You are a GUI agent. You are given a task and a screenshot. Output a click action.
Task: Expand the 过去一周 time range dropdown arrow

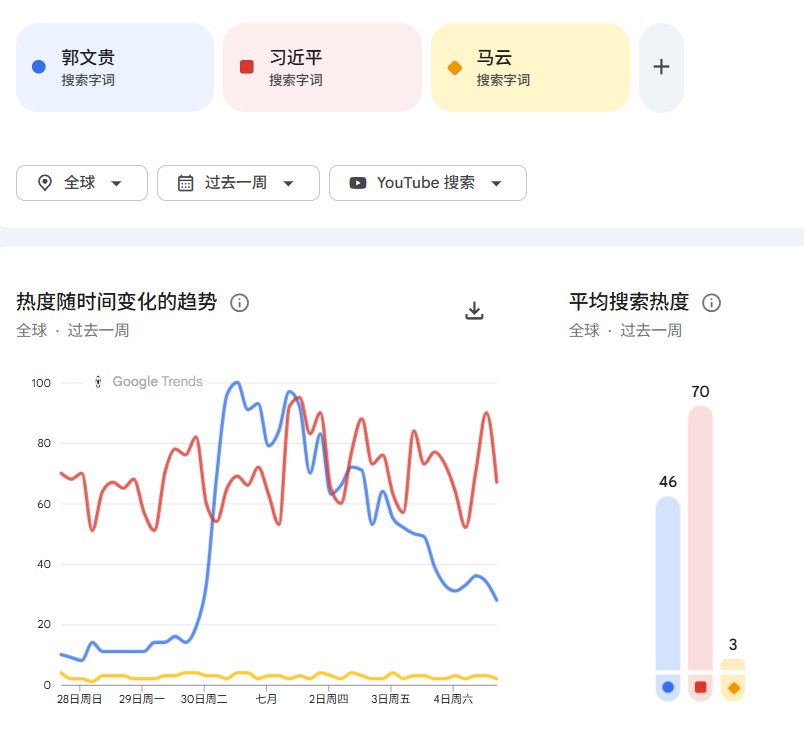tap(288, 183)
